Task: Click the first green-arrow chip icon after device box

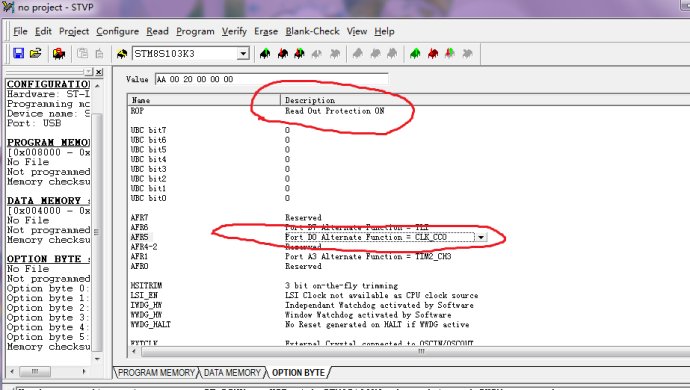Action: pos(265,54)
